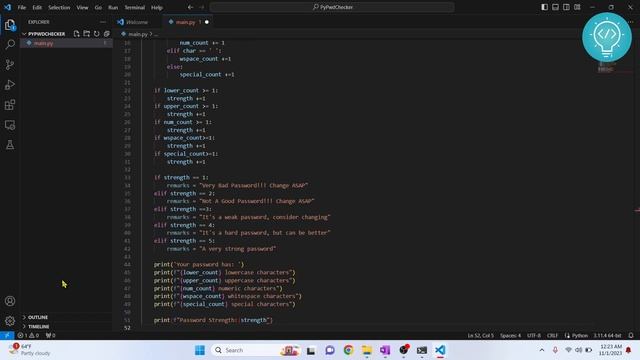
Task: Change encoding via UTF-8 status entry
Action: 533,336
